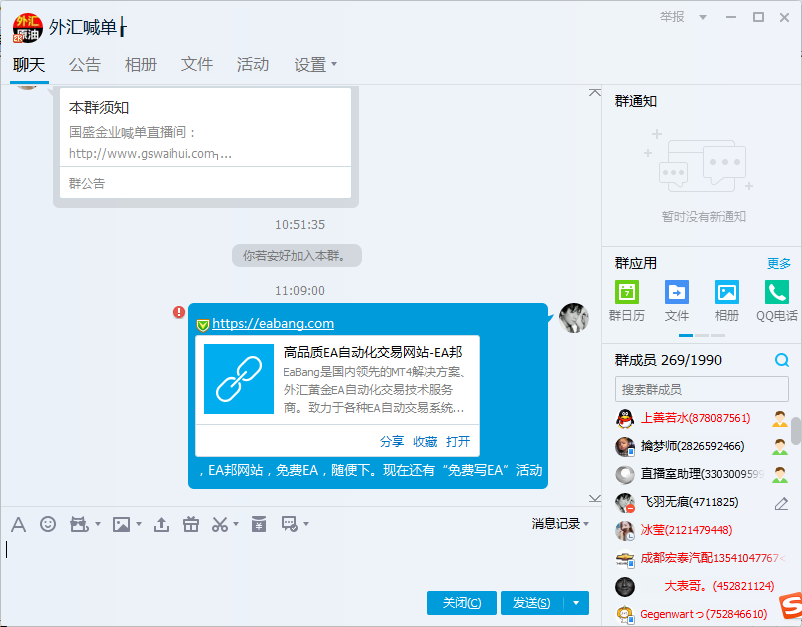Click the member list scrollbar thumb

click(x=796, y=431)
